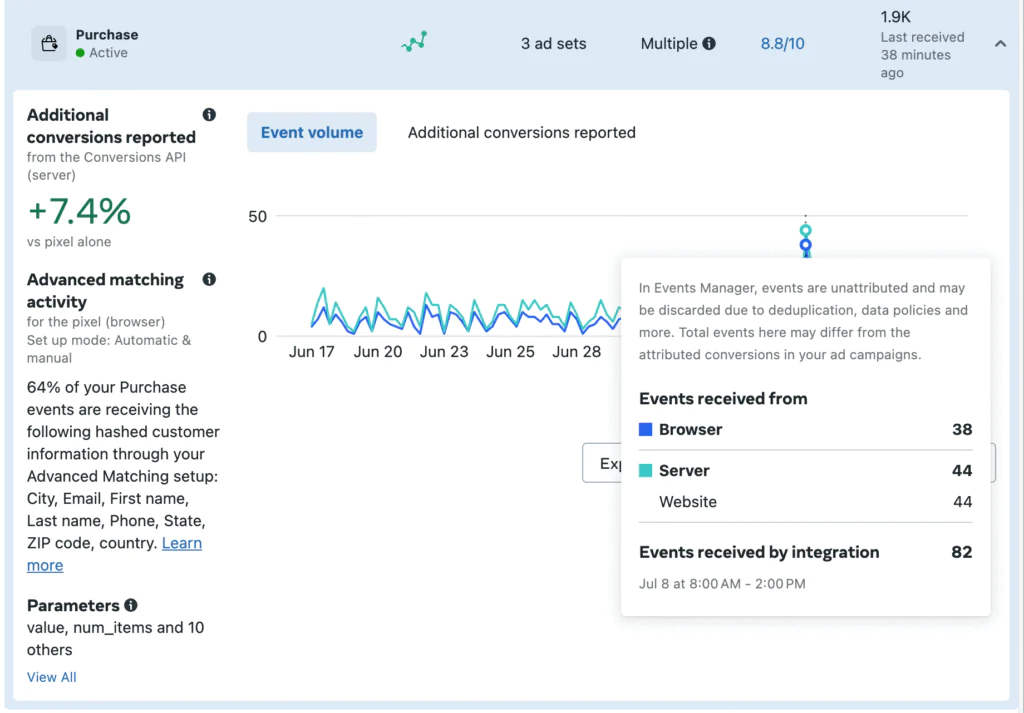
Task: Click the +7.4% conversions value
Action: coord(79,212)
